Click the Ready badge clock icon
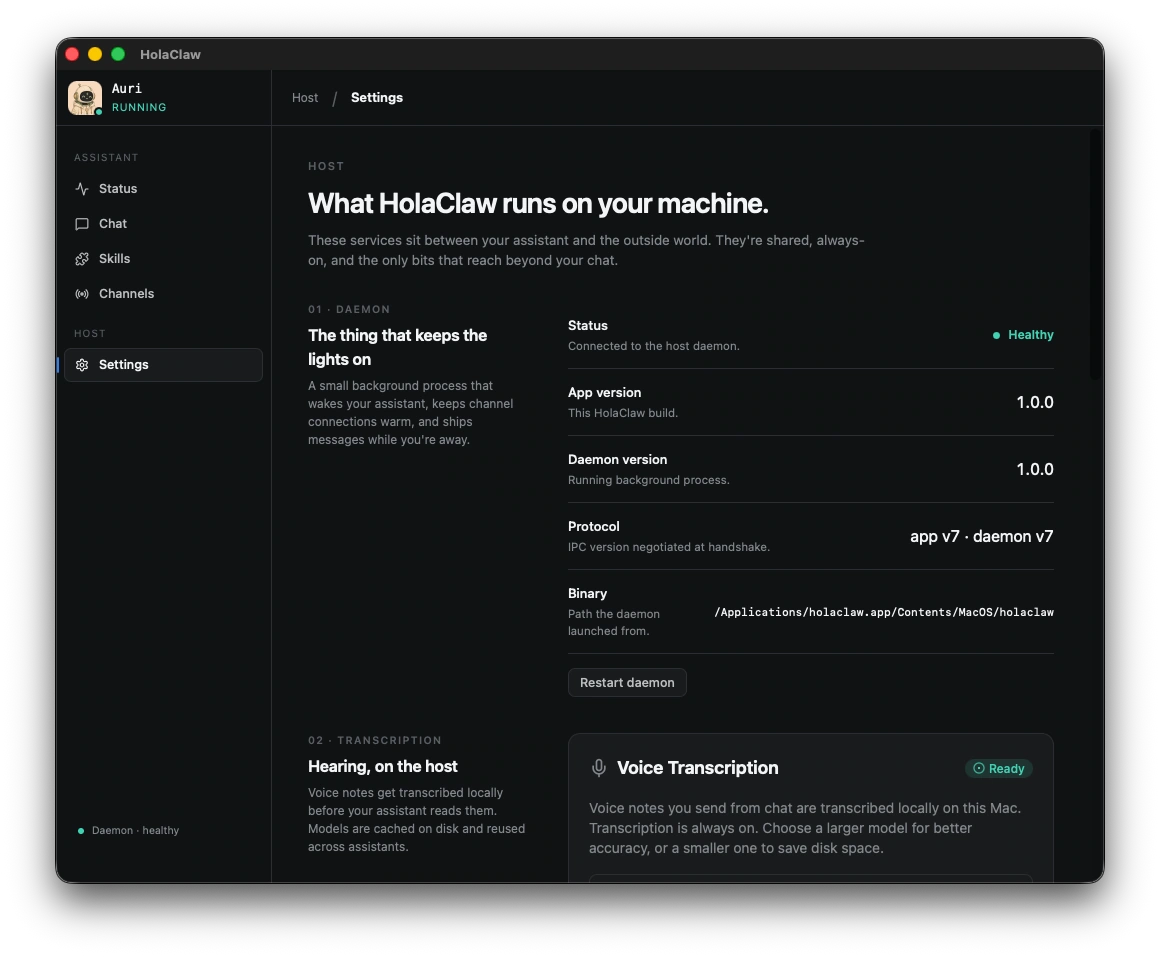Image resolution: width=1160 pixels, height=957 pixels. (x=979, y=768)
